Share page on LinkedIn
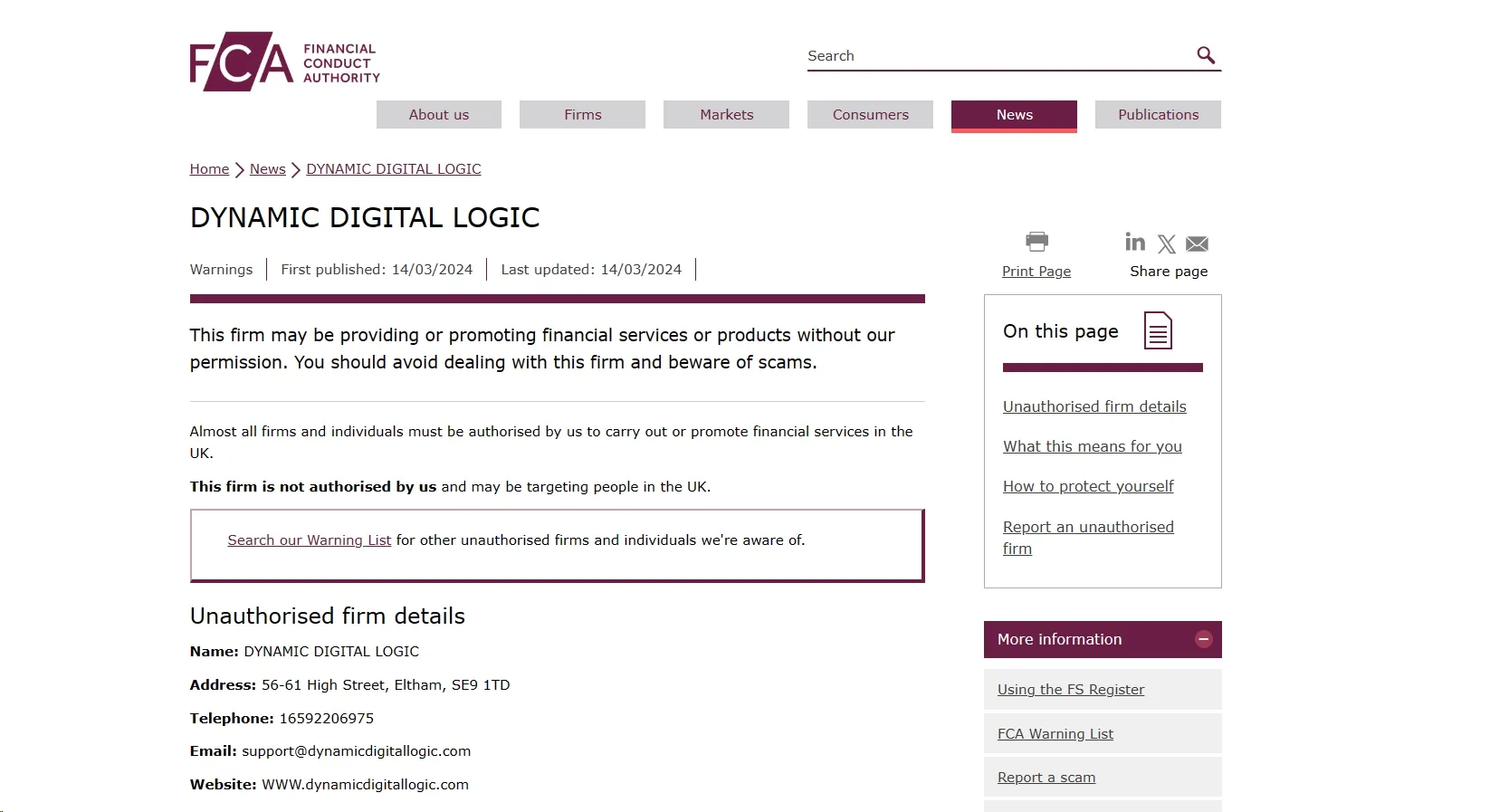Image resolution: width=1490 pixels, height=812 pixels. pyautogui.click(x=1135, y=242)
